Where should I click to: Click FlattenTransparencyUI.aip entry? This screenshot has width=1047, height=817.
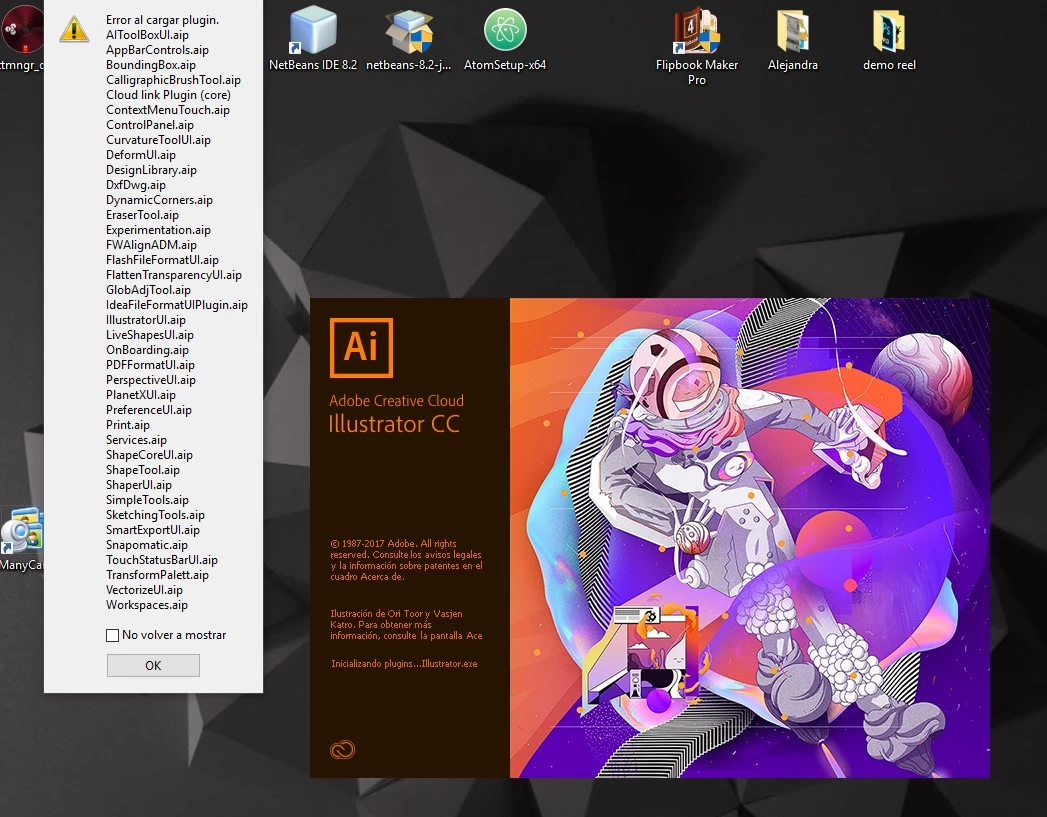[174, 275]
